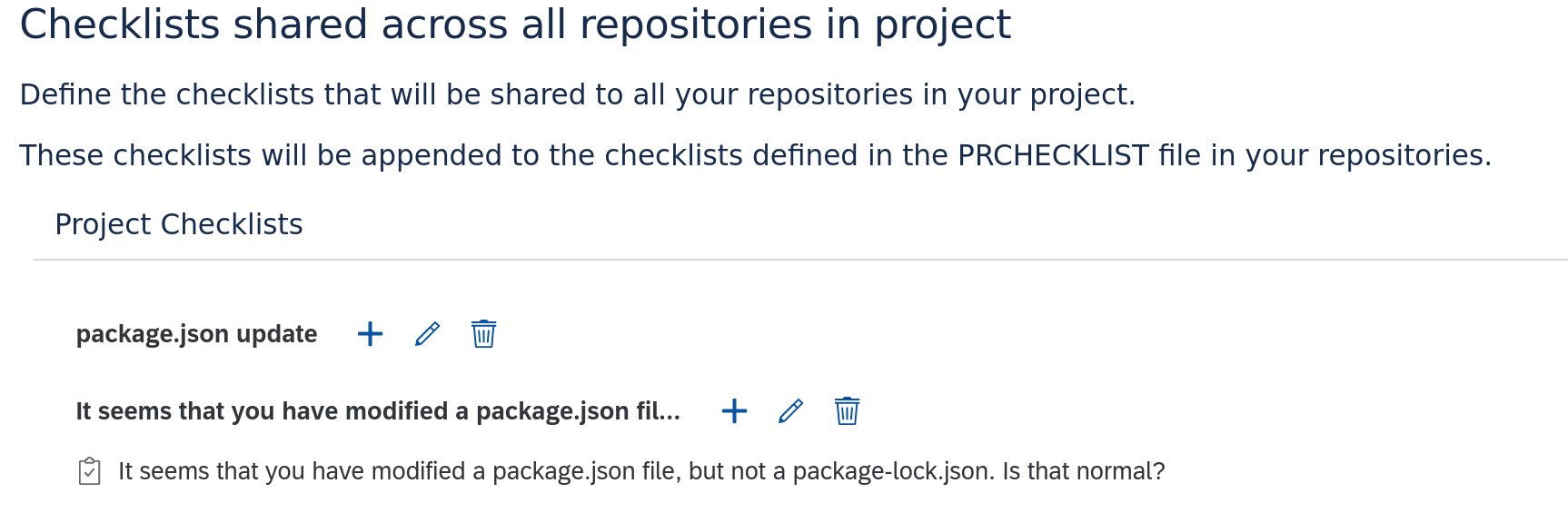Screen dimensions: 1568x513
Task: Click 'package-lock.json' in the checklist item text
Action: pos(892,471)
